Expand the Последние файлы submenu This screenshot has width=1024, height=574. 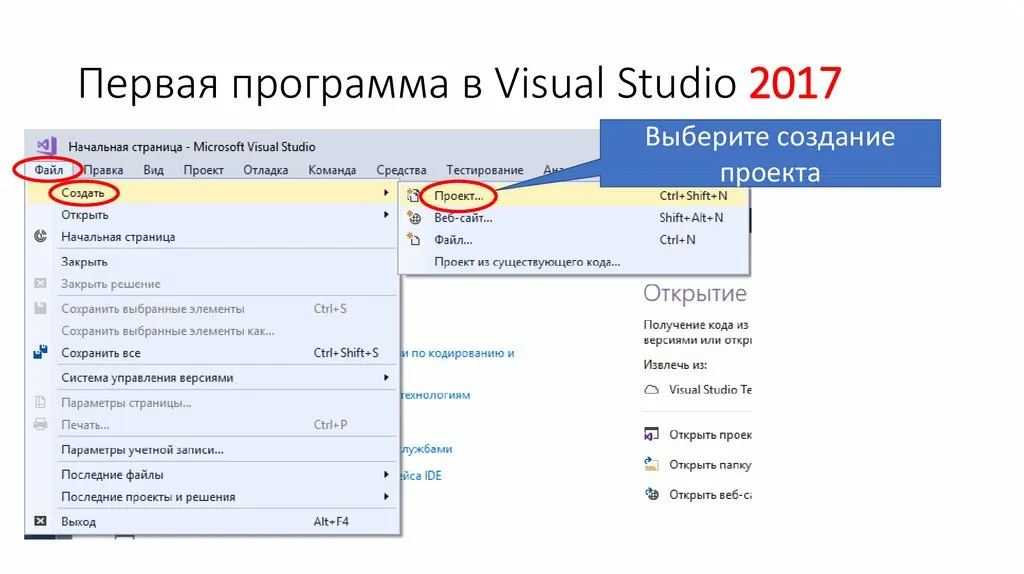pos(386,474)
